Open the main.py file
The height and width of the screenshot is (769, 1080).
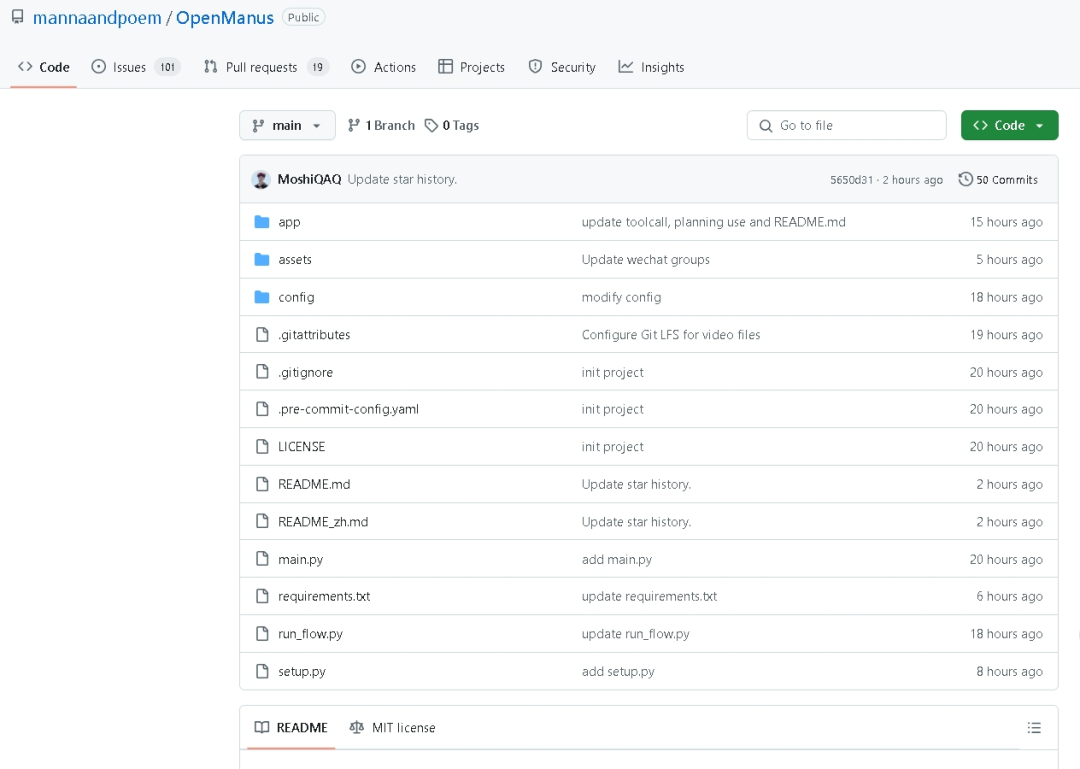tap(300, 560)
